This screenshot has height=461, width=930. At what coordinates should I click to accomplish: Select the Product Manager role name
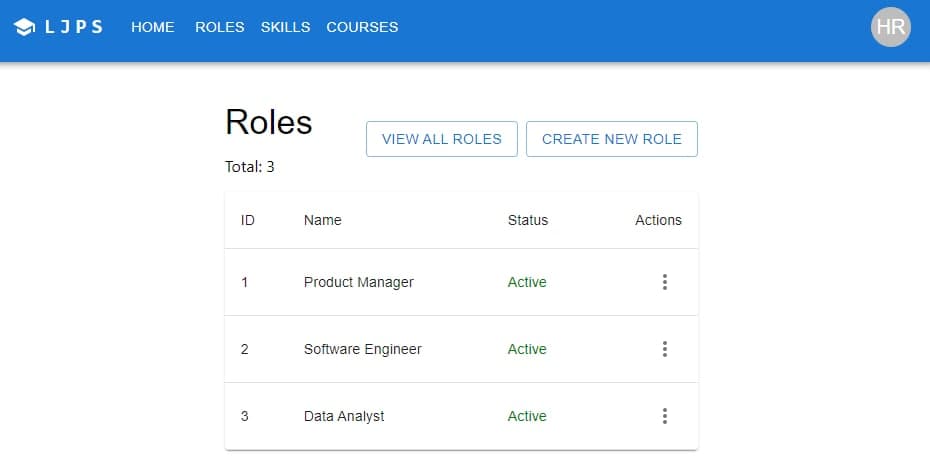tap(358, 282)
